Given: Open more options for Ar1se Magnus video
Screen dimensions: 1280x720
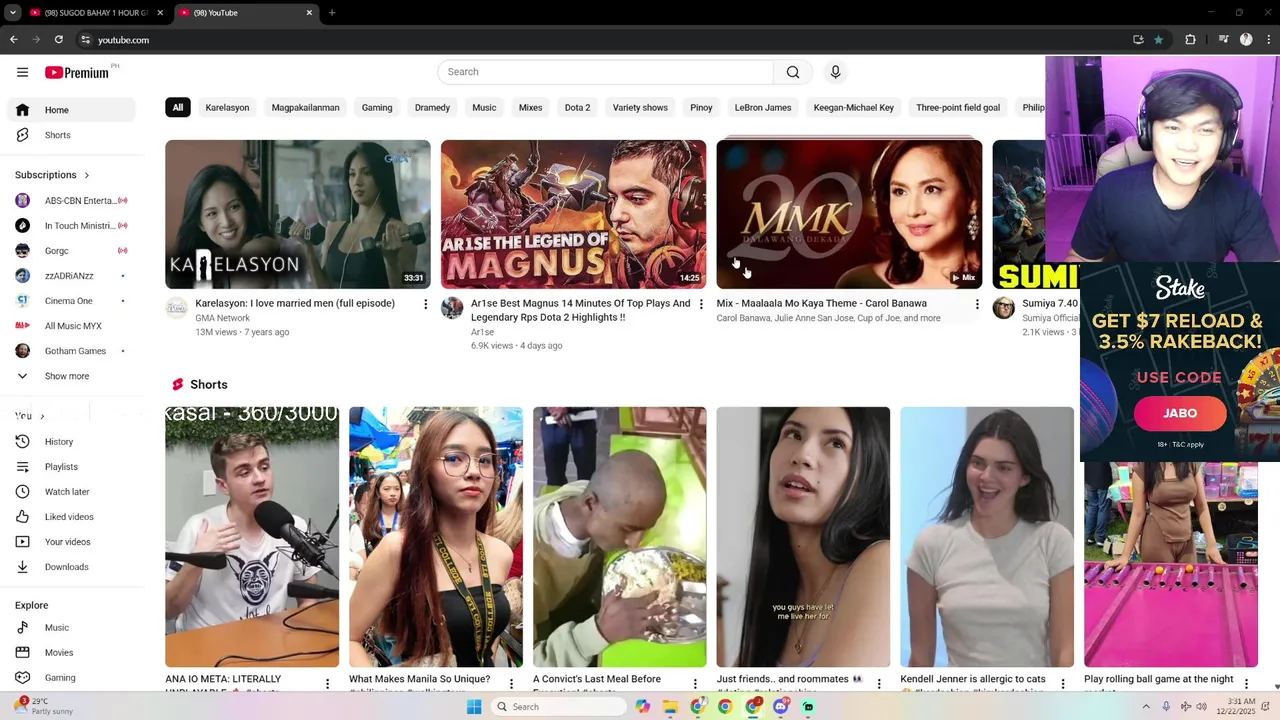Looking at the screenshot, I should click(x=701, y=304).
